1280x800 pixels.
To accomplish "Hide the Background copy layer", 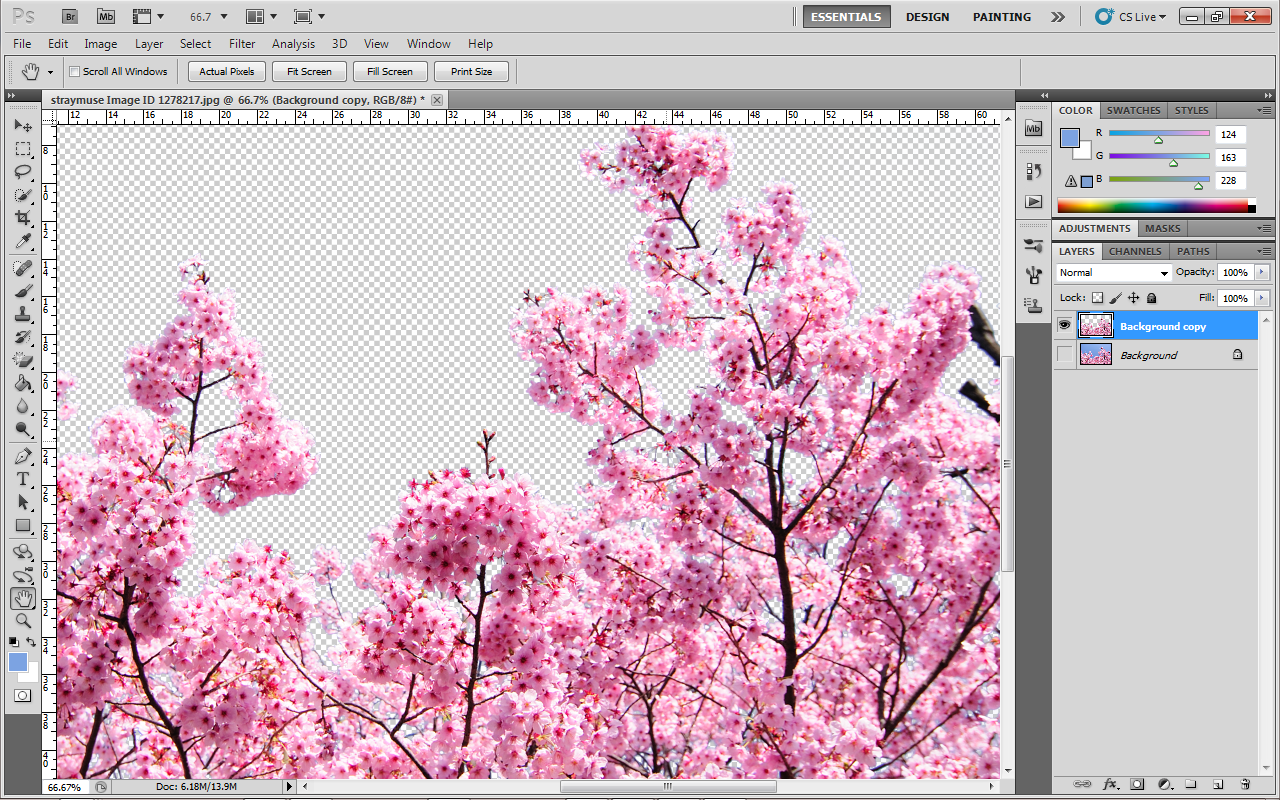I will 1064,326.
